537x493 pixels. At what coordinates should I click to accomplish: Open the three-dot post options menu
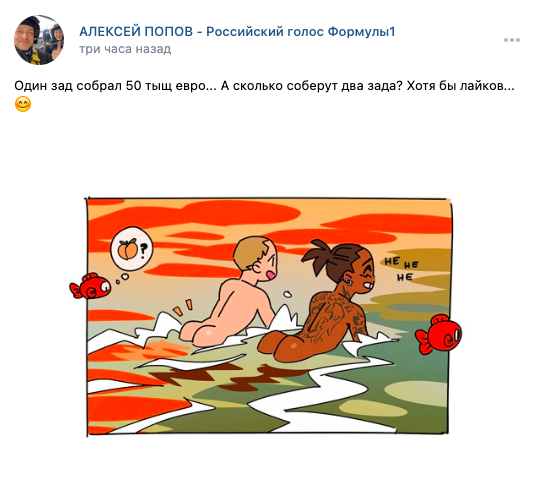[512, 40]
